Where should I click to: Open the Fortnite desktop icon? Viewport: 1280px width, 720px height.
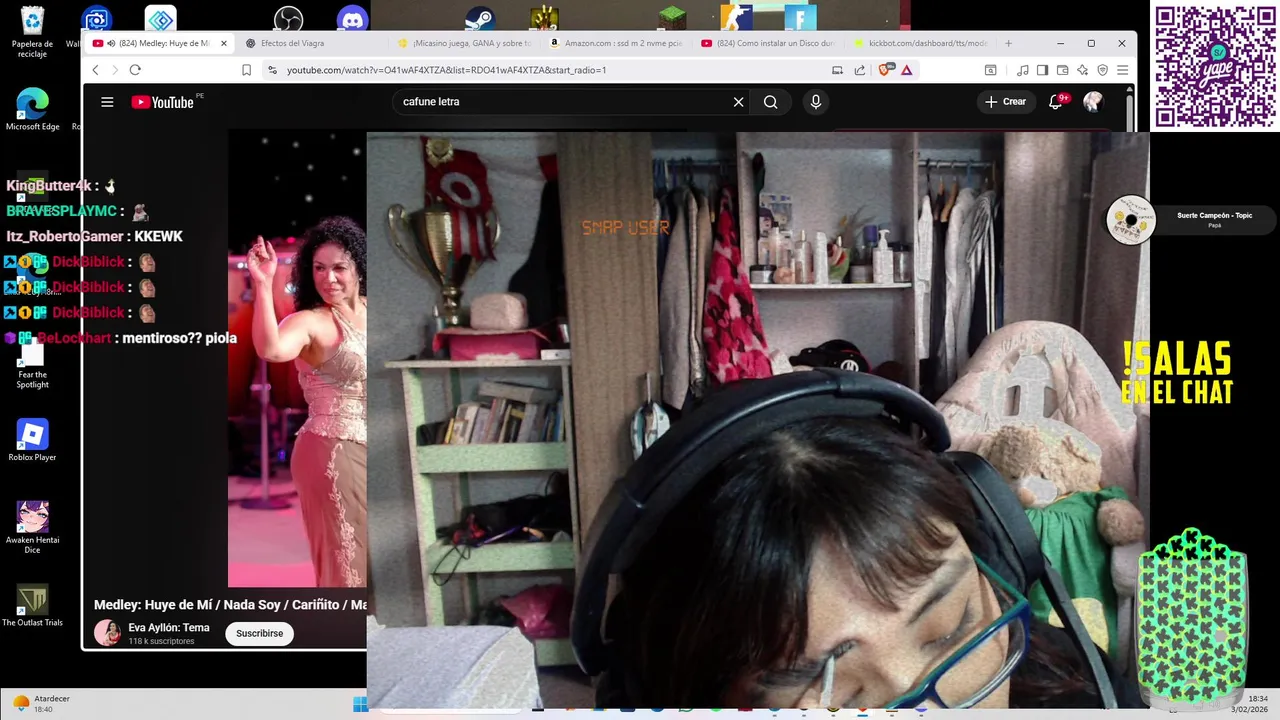(800, 18)
